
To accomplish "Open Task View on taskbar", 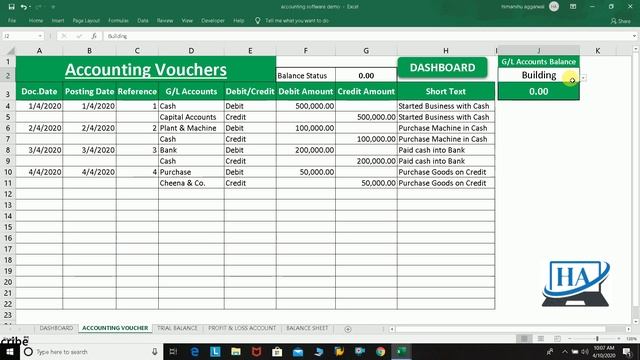I will coord(173,351).
